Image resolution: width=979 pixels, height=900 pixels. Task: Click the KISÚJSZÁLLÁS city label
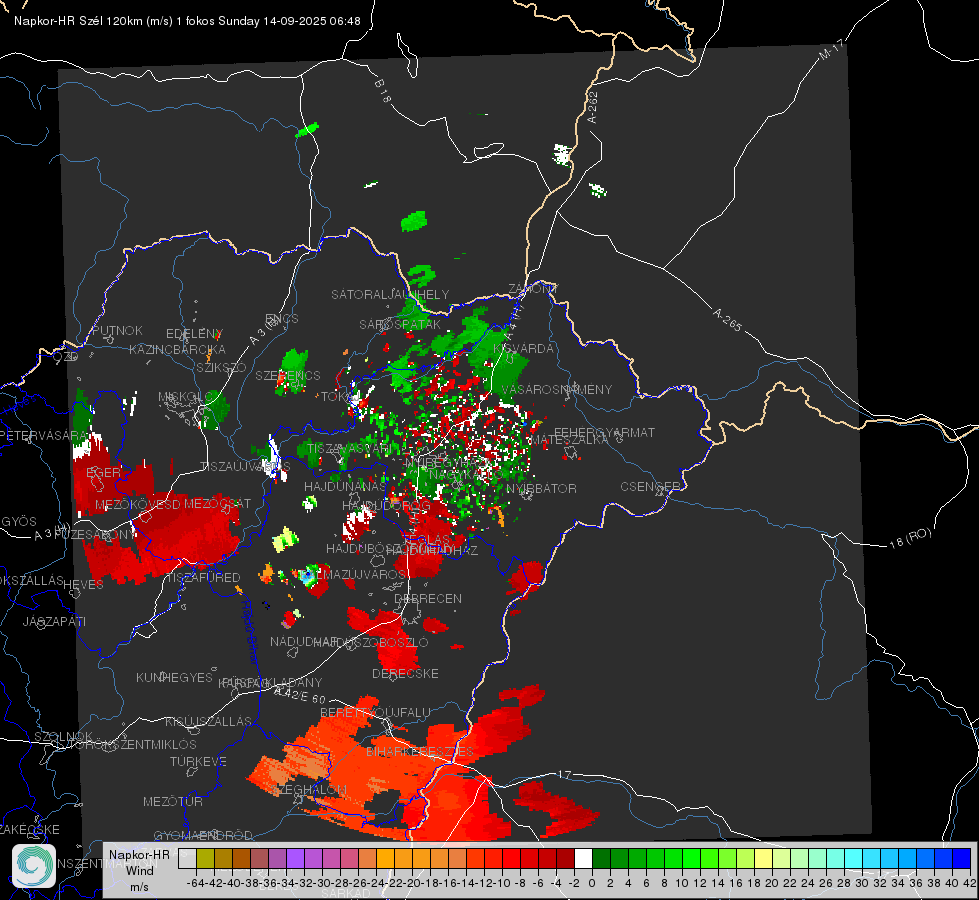[208, 721]
